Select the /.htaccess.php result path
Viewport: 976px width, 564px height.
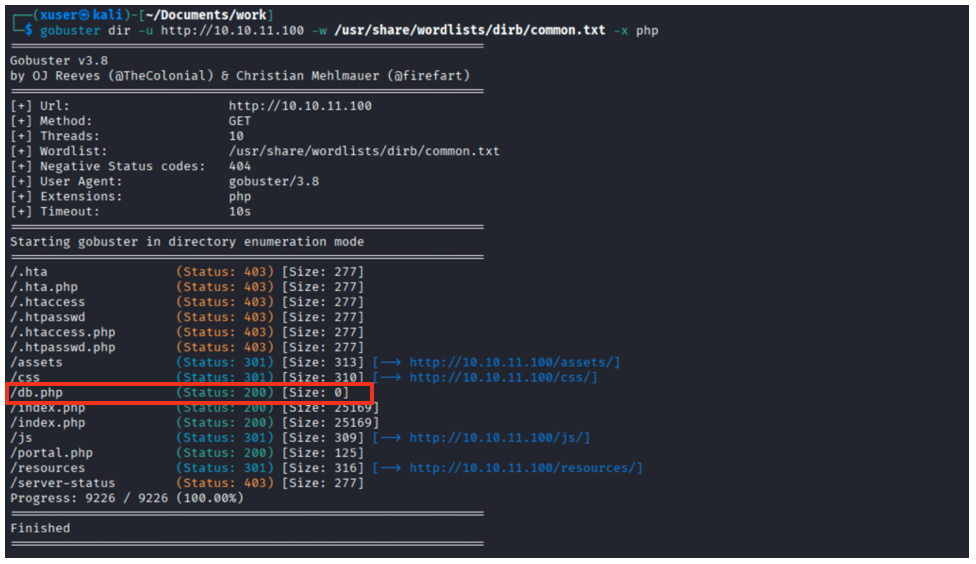[x=62, y=332]
